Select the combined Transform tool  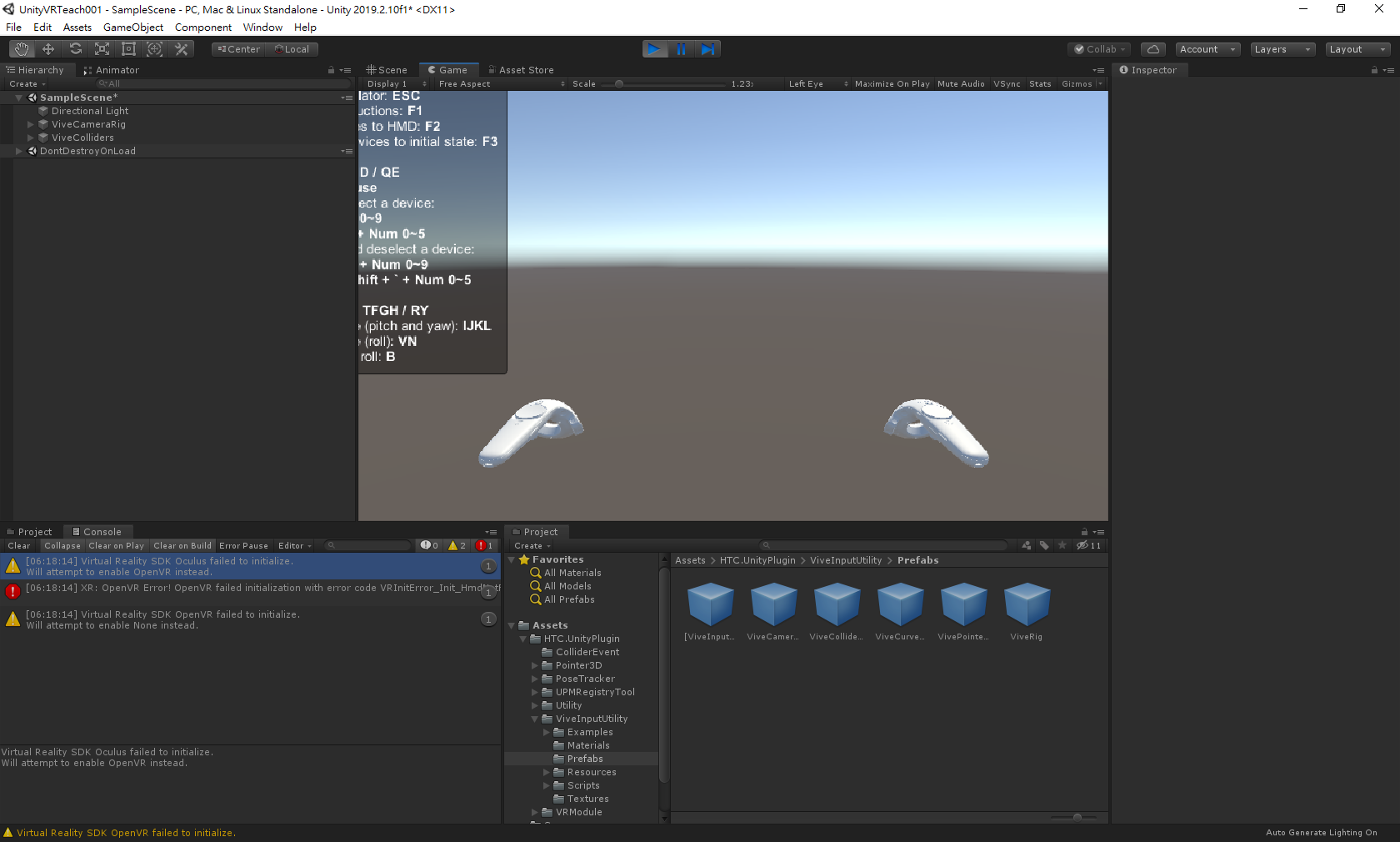click(x=155, y=49)
